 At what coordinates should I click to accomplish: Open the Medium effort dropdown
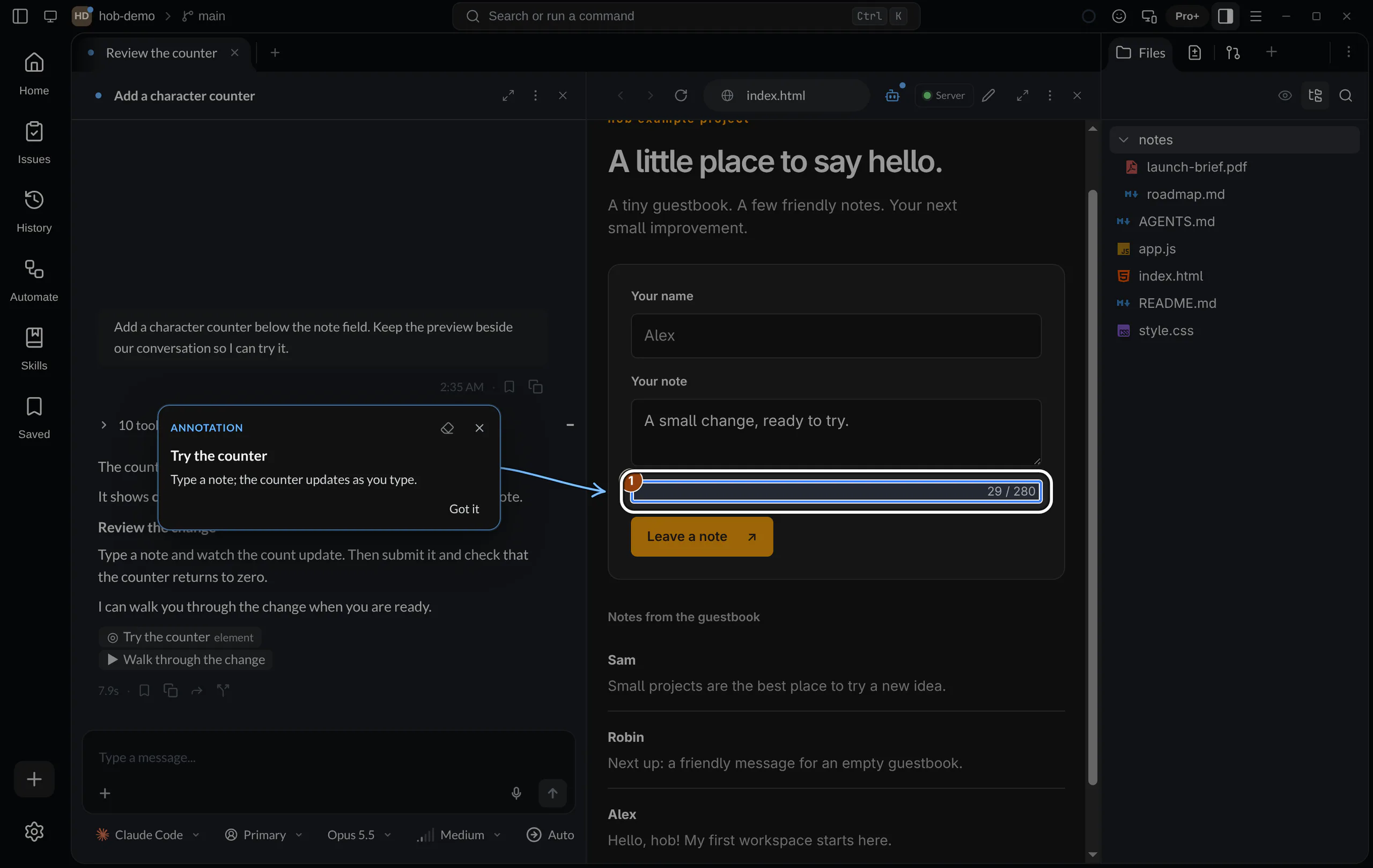(x=459, y=835)
